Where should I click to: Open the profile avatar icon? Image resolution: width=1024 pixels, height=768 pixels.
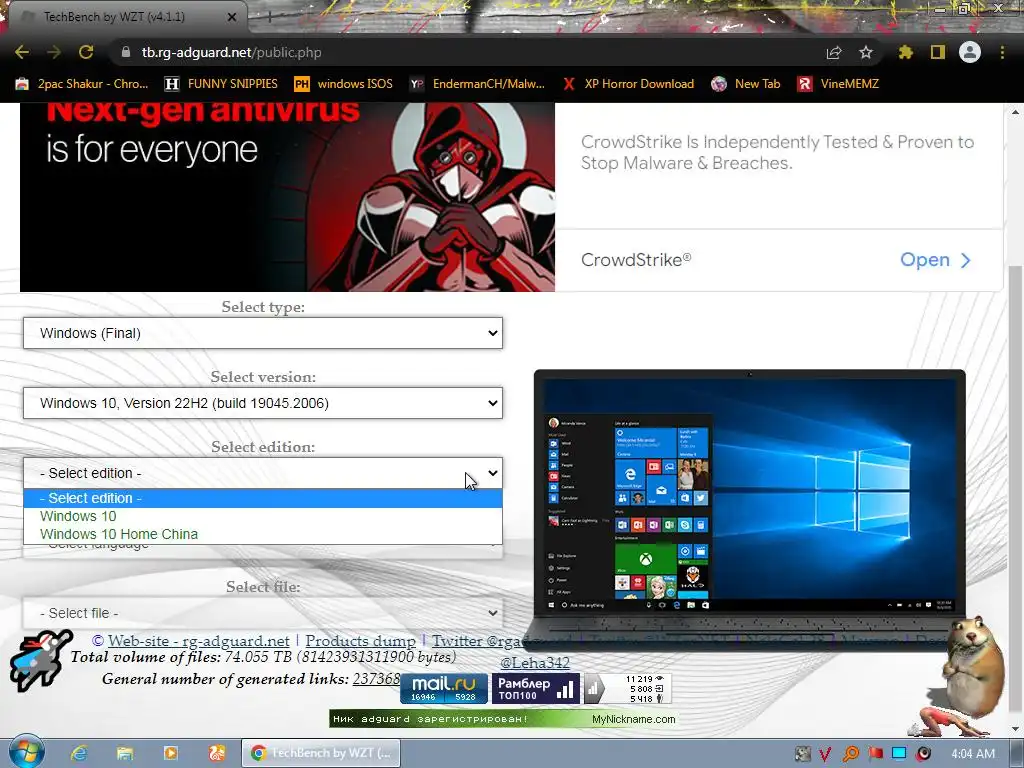coord(970,52)
